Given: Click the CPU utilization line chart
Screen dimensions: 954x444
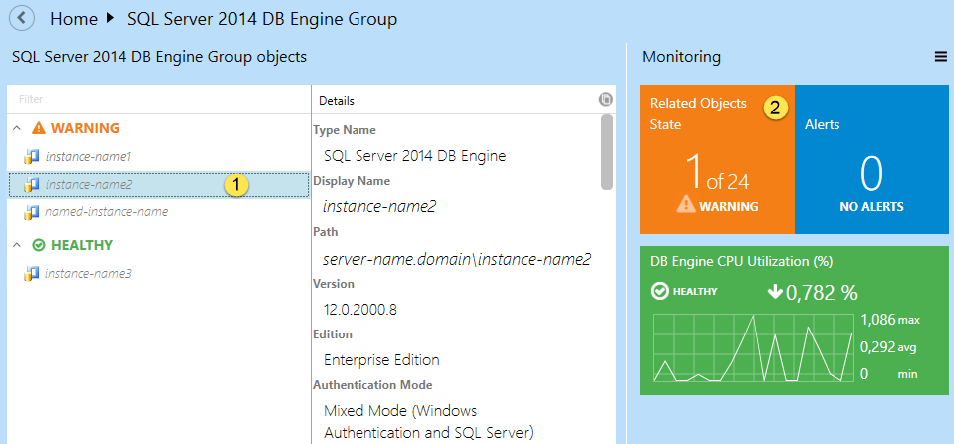Looking at the screenshot, I should coord(753,348).
